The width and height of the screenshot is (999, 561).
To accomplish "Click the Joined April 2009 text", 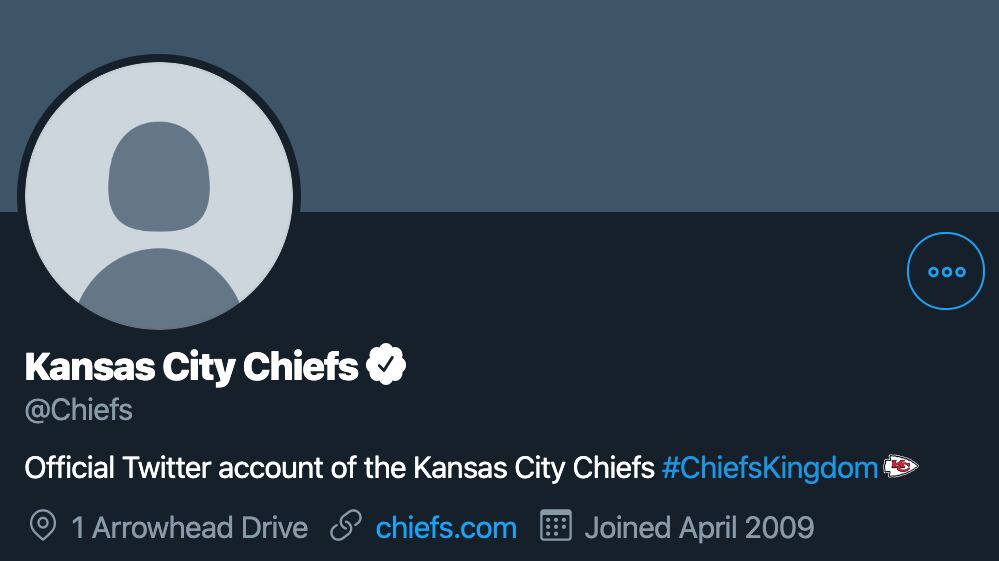I will point(699,527).
